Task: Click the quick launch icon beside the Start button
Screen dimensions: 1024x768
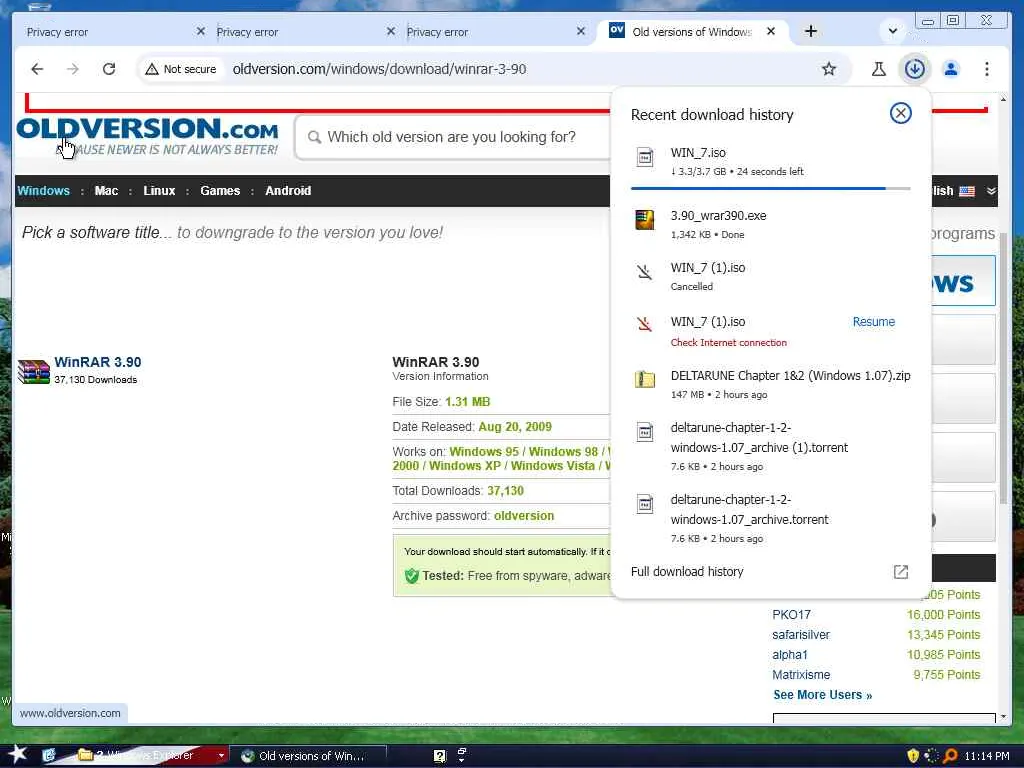Action: [50, 756]
